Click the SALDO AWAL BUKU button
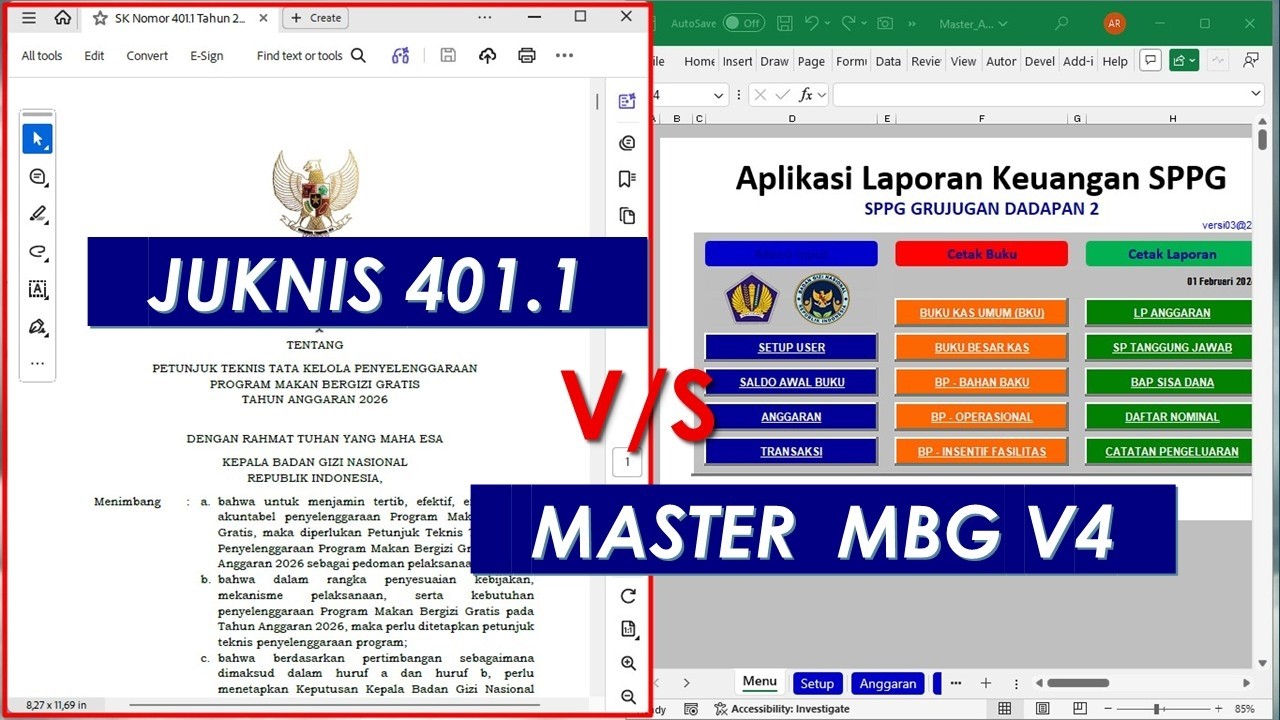Viewport: 1280px width, 720px height. click(x=791, y=382)
